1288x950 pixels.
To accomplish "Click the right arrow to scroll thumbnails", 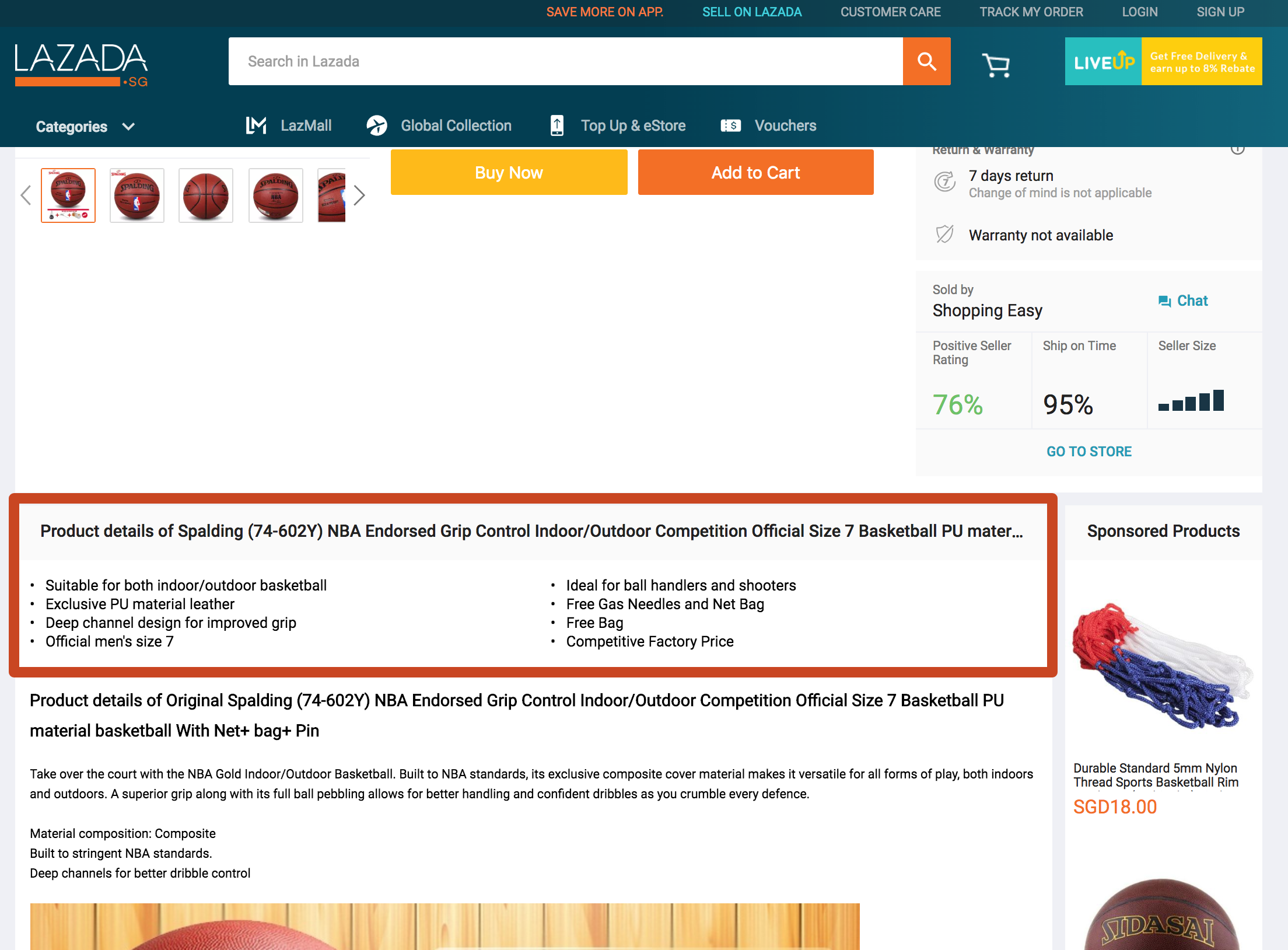I will [x=359, y=195].
